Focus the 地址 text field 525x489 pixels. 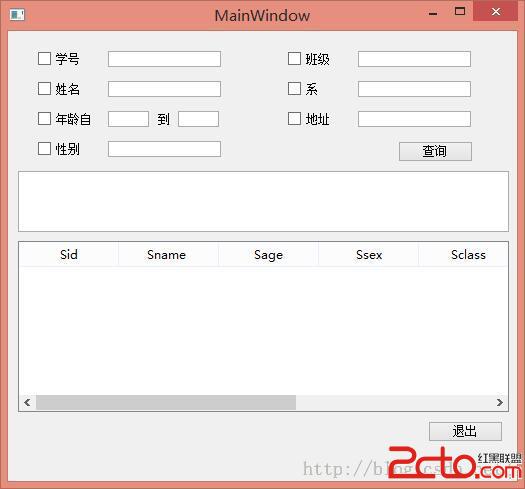(415, 119)
